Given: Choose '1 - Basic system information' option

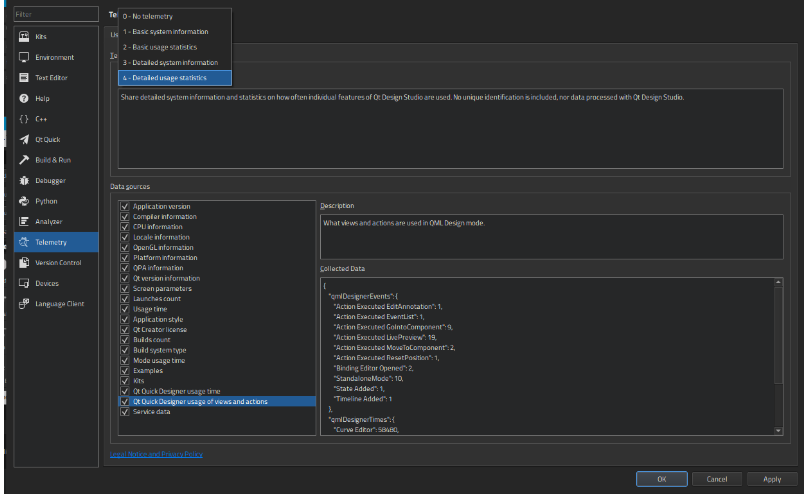Looking at the screenshot, I should tap(175, 32).
